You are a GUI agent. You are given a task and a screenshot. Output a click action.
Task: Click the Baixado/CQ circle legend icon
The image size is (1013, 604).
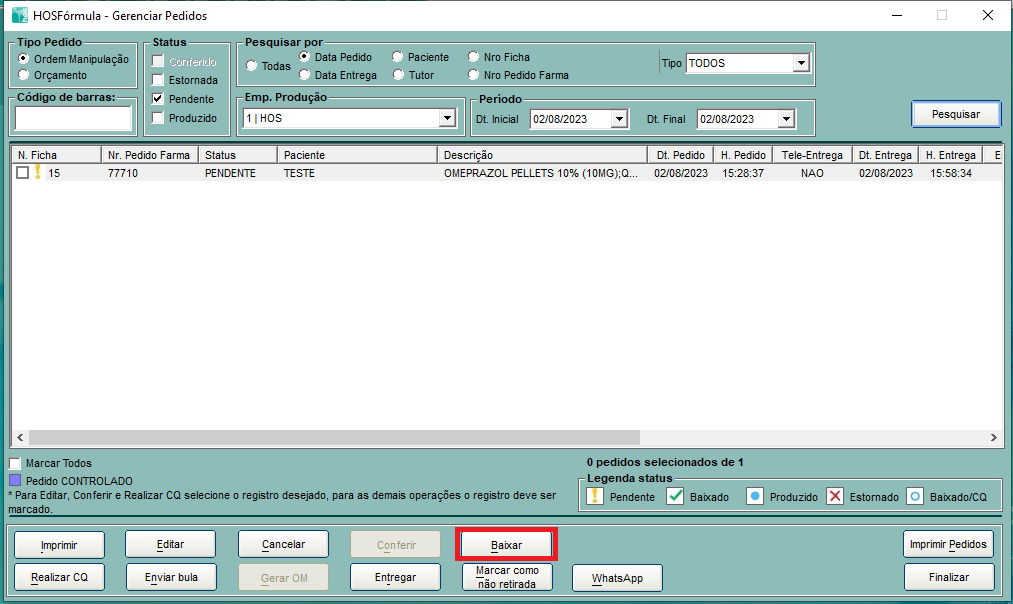click(x=915, y=497)
